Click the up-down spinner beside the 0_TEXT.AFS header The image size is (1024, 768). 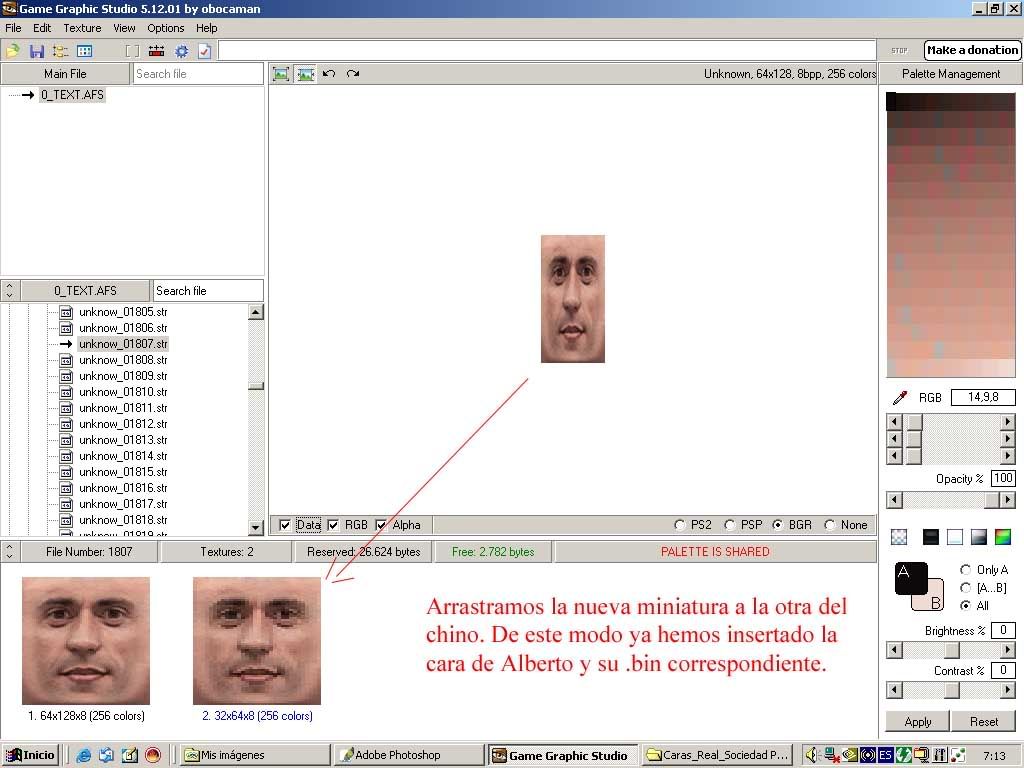[x=10, y=291]
